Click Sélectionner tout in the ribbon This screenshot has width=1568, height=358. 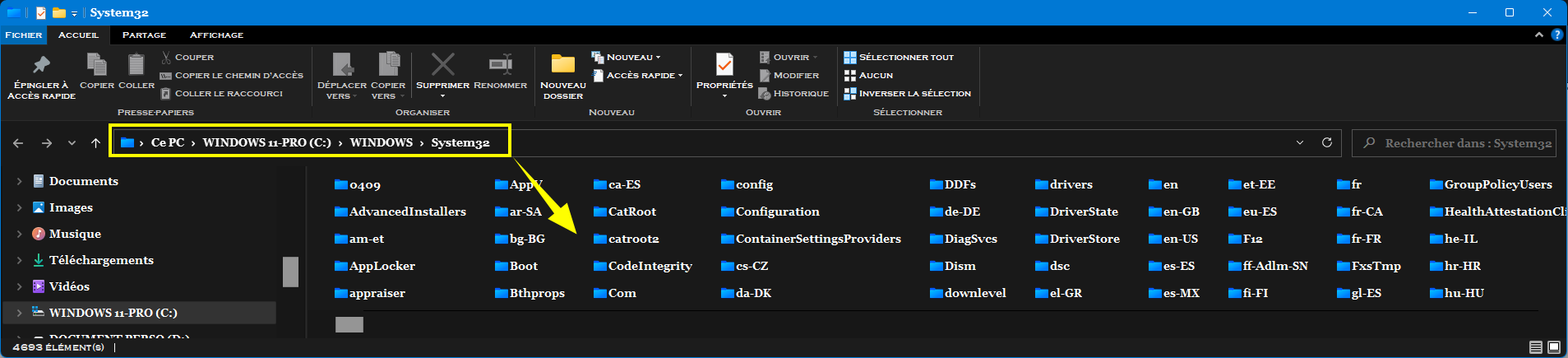point(900,57)
